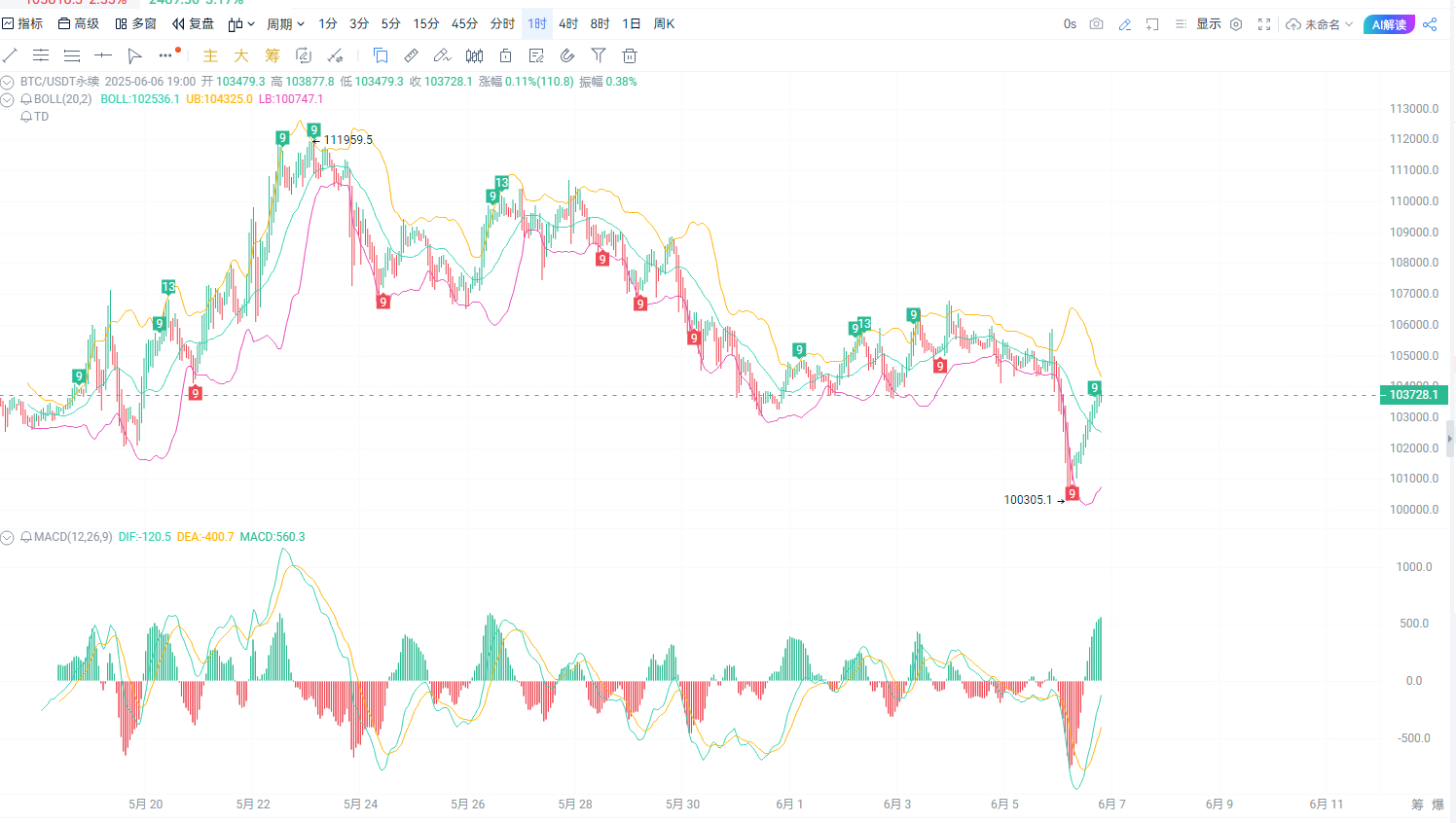Click the blue pencil drawing icon
Viewport: 1456px width, 823px height.
pyautogui.click(x=1125, y=23)
